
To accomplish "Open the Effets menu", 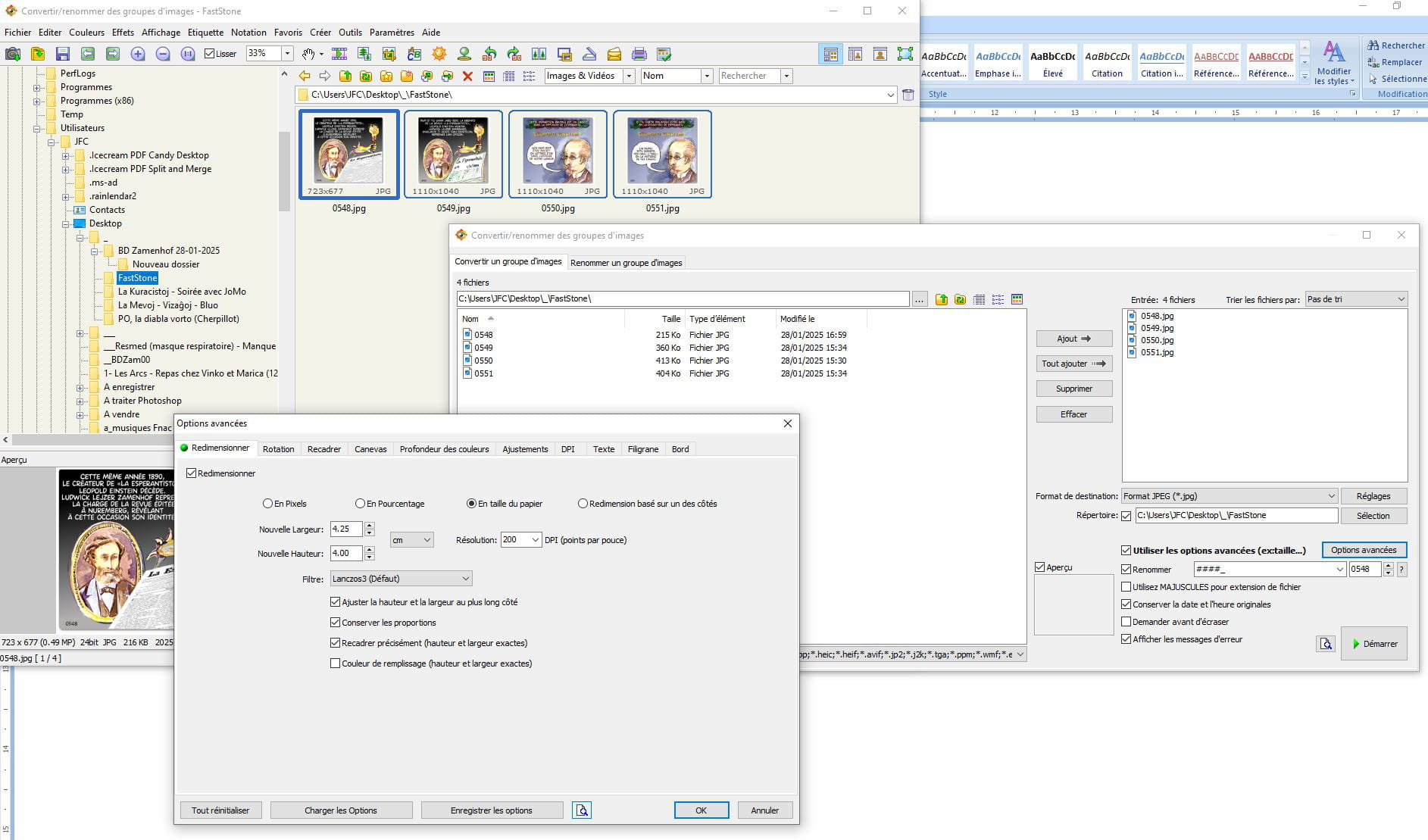I will point(123,33).
